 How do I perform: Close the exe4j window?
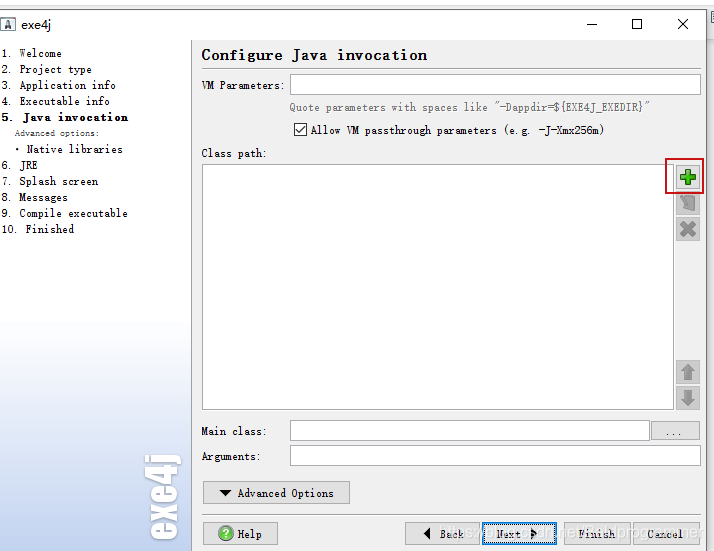(x=683, y=24)
